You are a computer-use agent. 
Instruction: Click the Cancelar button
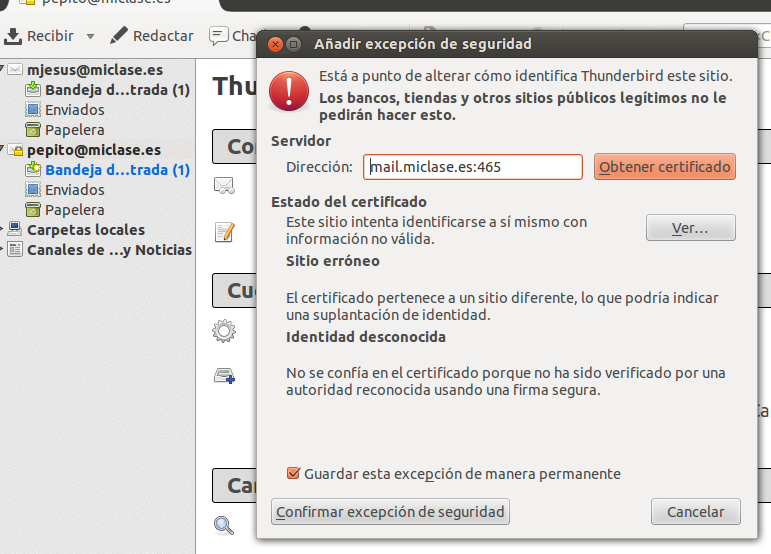click(x=695, y=512)
